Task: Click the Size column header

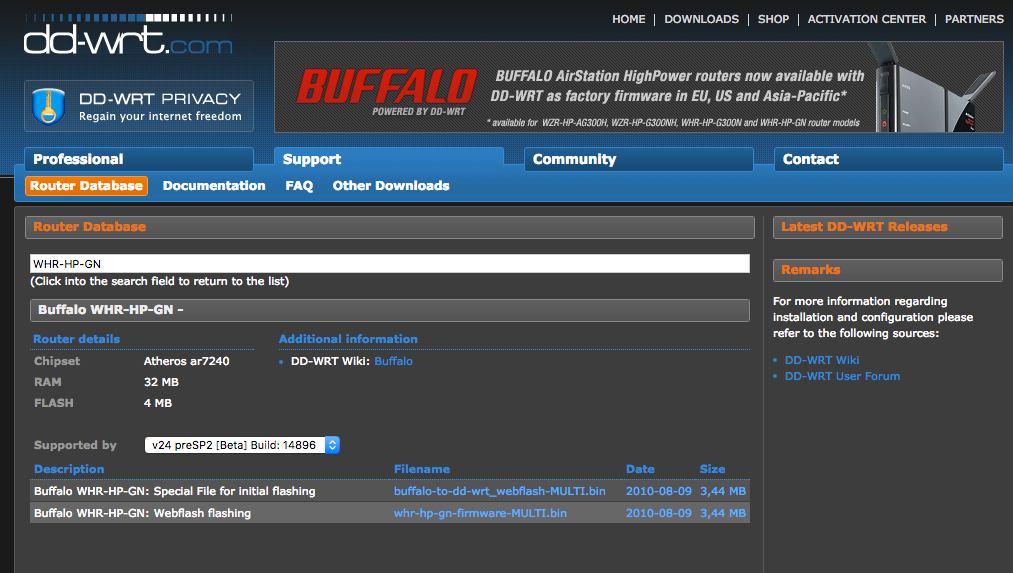Action: [x=713, y=469]
